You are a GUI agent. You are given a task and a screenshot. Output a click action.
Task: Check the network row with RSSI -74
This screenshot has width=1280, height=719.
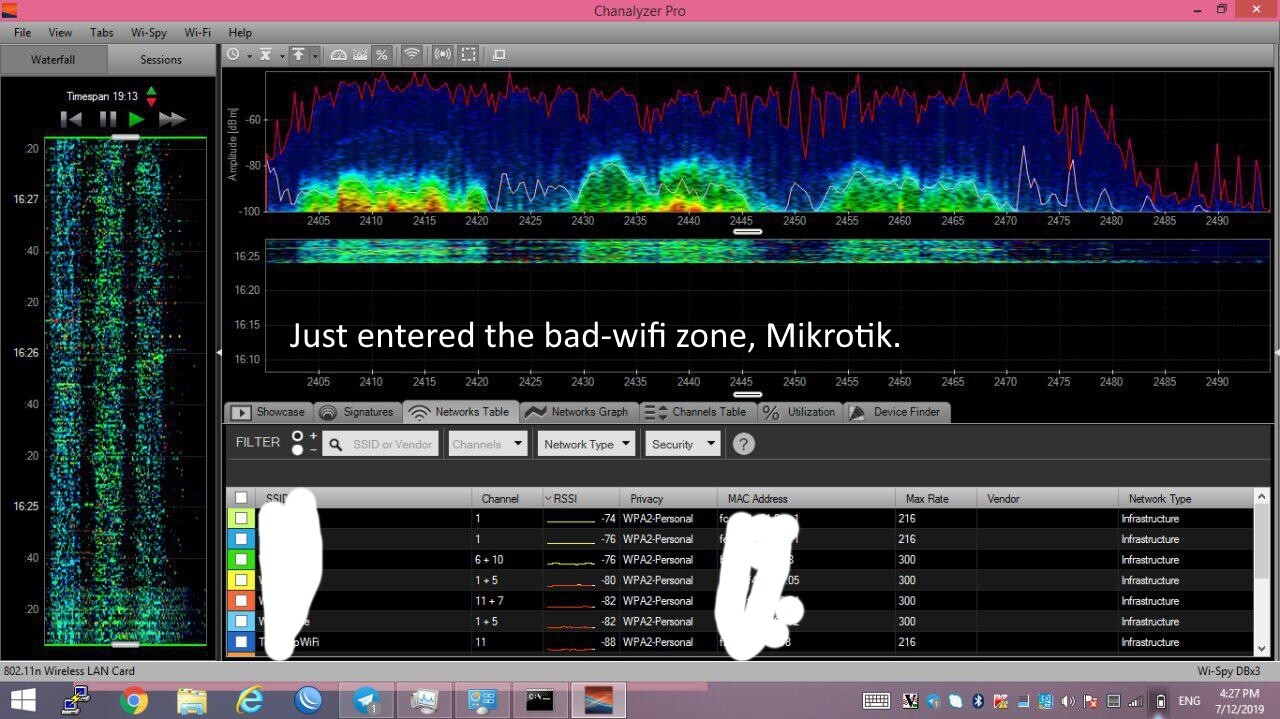[x=241, y=518]
